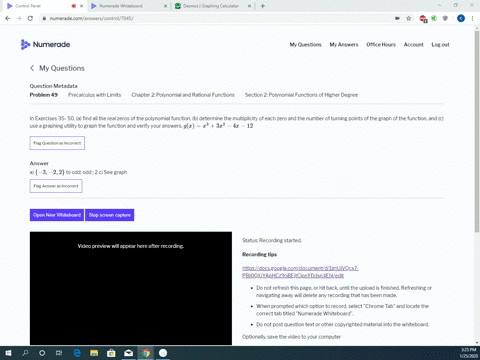
Task: Click the Precalculus with Limits text
Action: 94,95
